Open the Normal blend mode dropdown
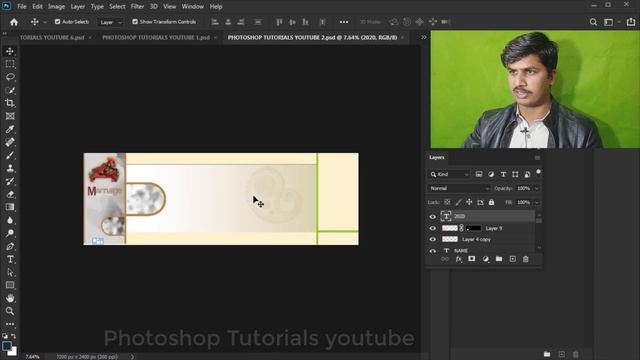Viewport: 640px width, 360px height. pyautogui.click(x=459, y=189)
